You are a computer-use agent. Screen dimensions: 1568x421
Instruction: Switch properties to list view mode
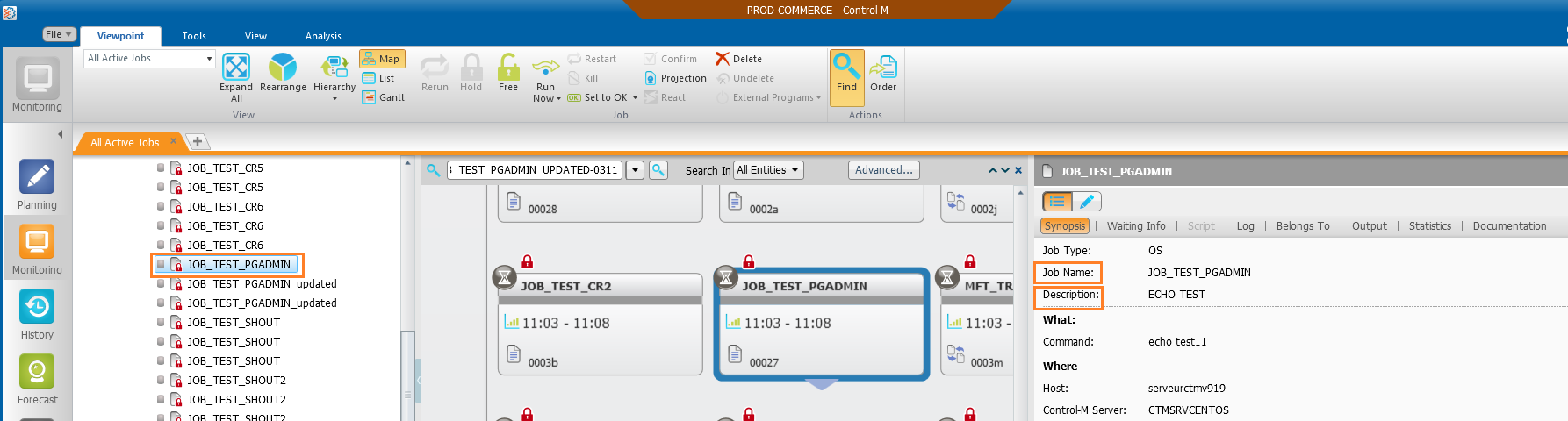point(1057,201)
